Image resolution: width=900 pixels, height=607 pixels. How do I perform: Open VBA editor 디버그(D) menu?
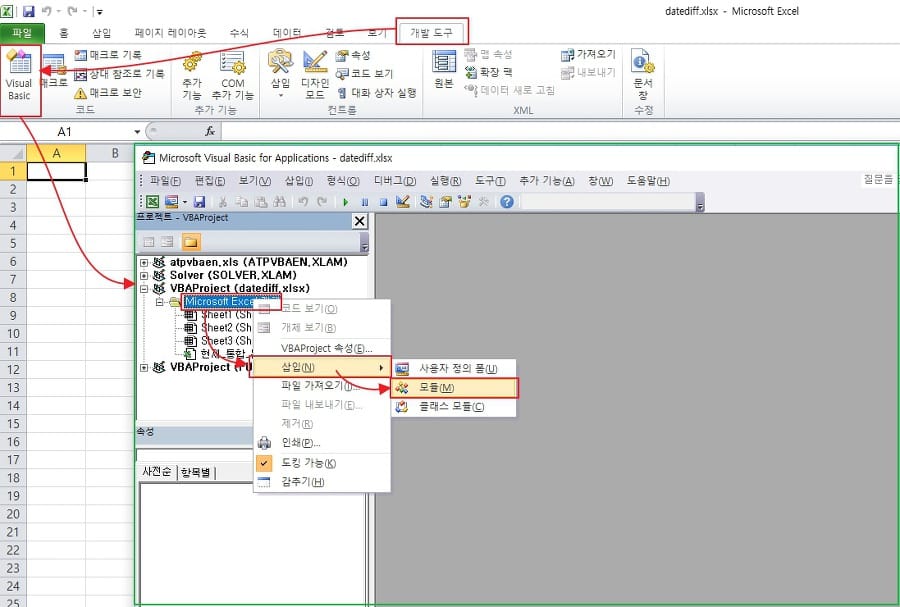pyautogui.click(x=394, y=181)
